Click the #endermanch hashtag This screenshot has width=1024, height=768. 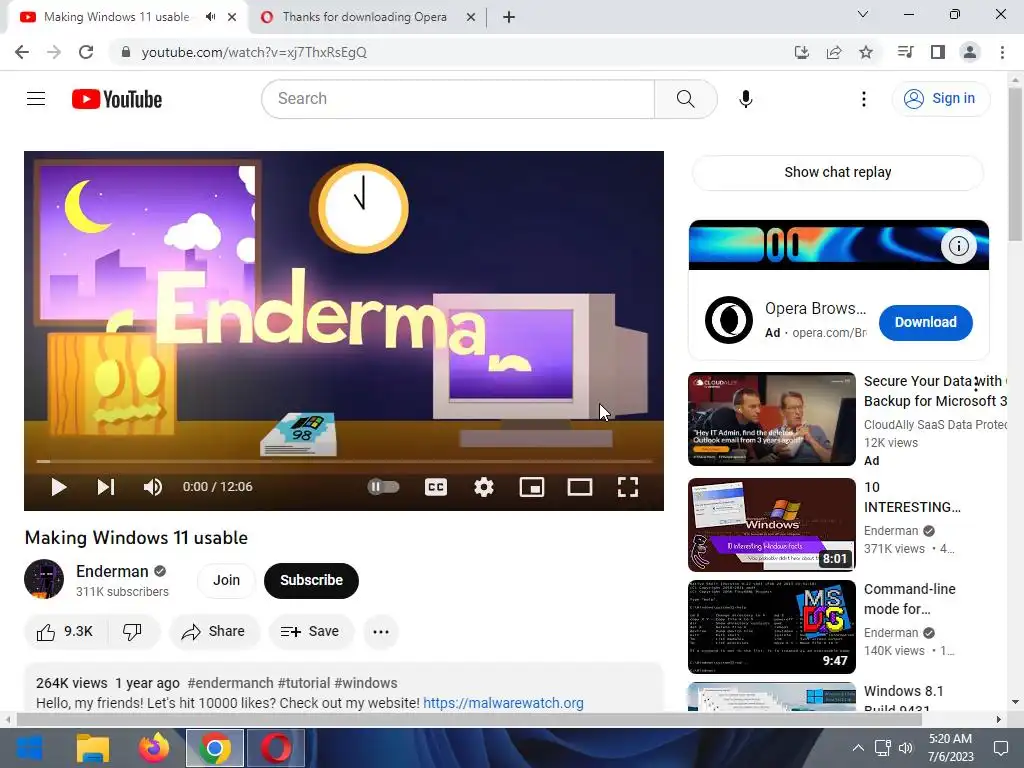coord(231,683)
